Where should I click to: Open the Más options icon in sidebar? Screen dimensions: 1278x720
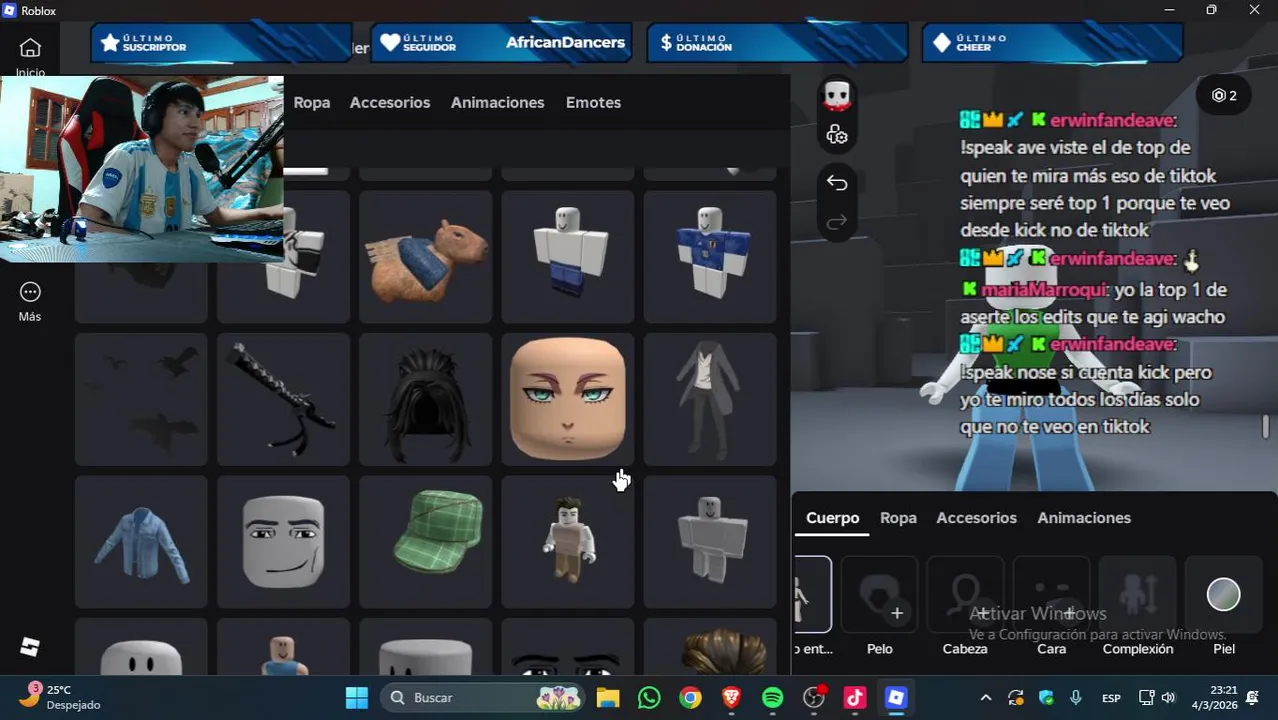(30, 292)
